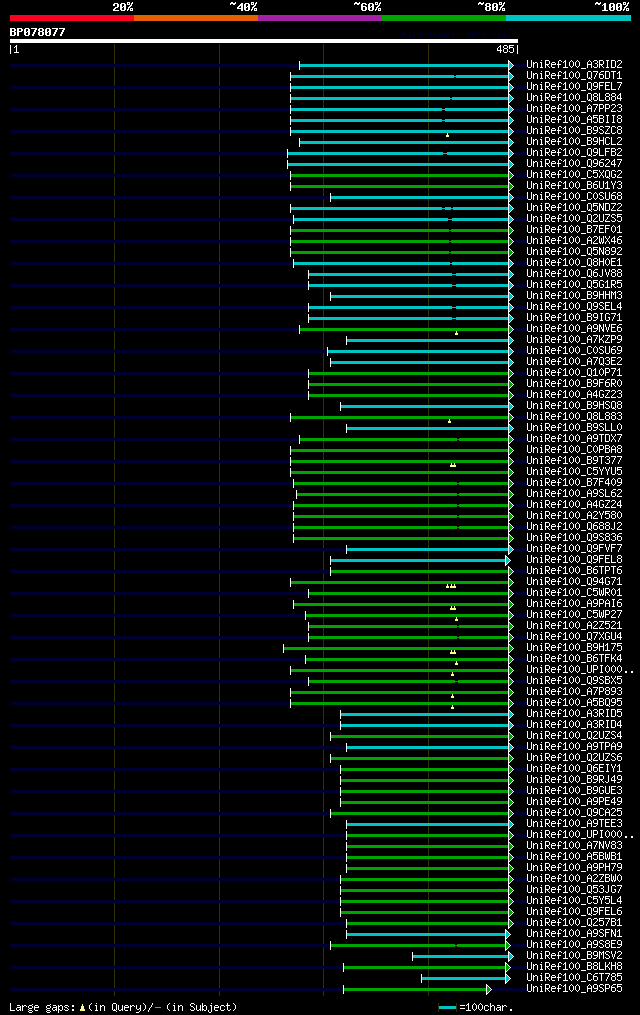Open hit UniRef100_A7PP23
The image size is (640, 1015).
pyautogui.click(x=575, y=109)
